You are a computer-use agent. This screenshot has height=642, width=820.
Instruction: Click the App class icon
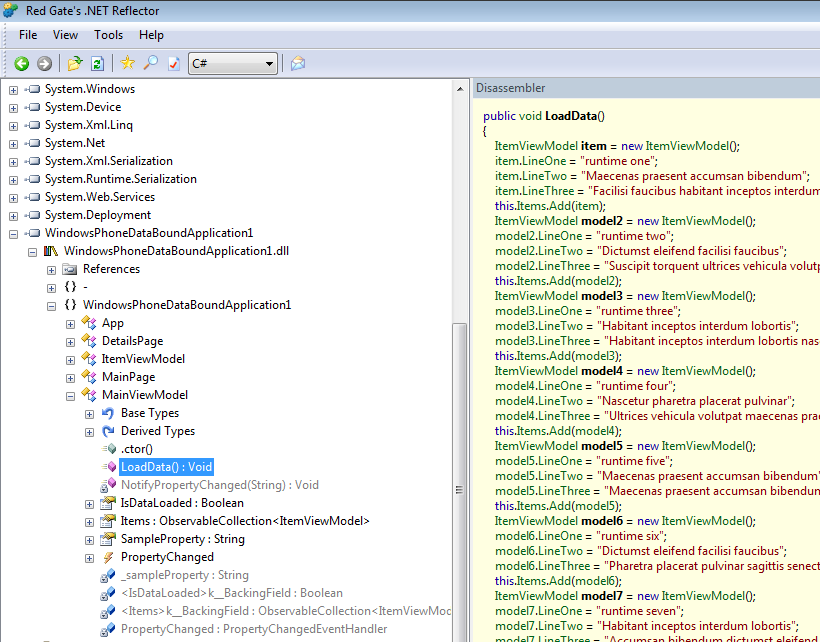coord(89,323)
